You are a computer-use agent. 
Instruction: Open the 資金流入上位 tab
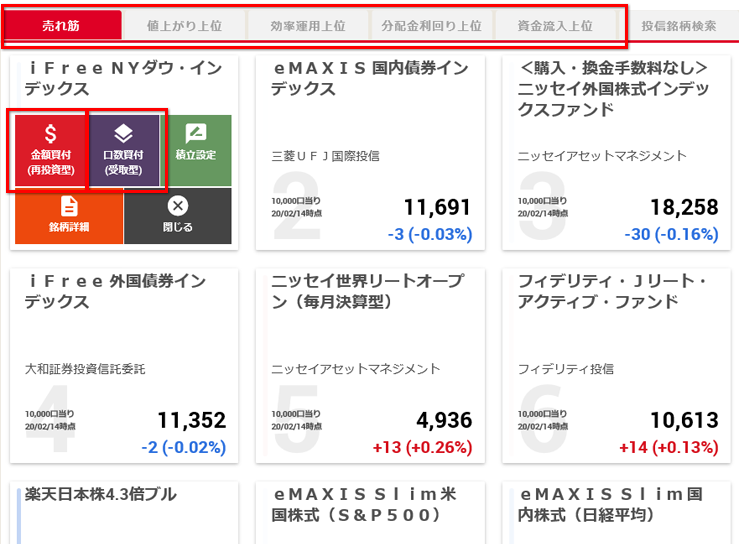(555, 25)
